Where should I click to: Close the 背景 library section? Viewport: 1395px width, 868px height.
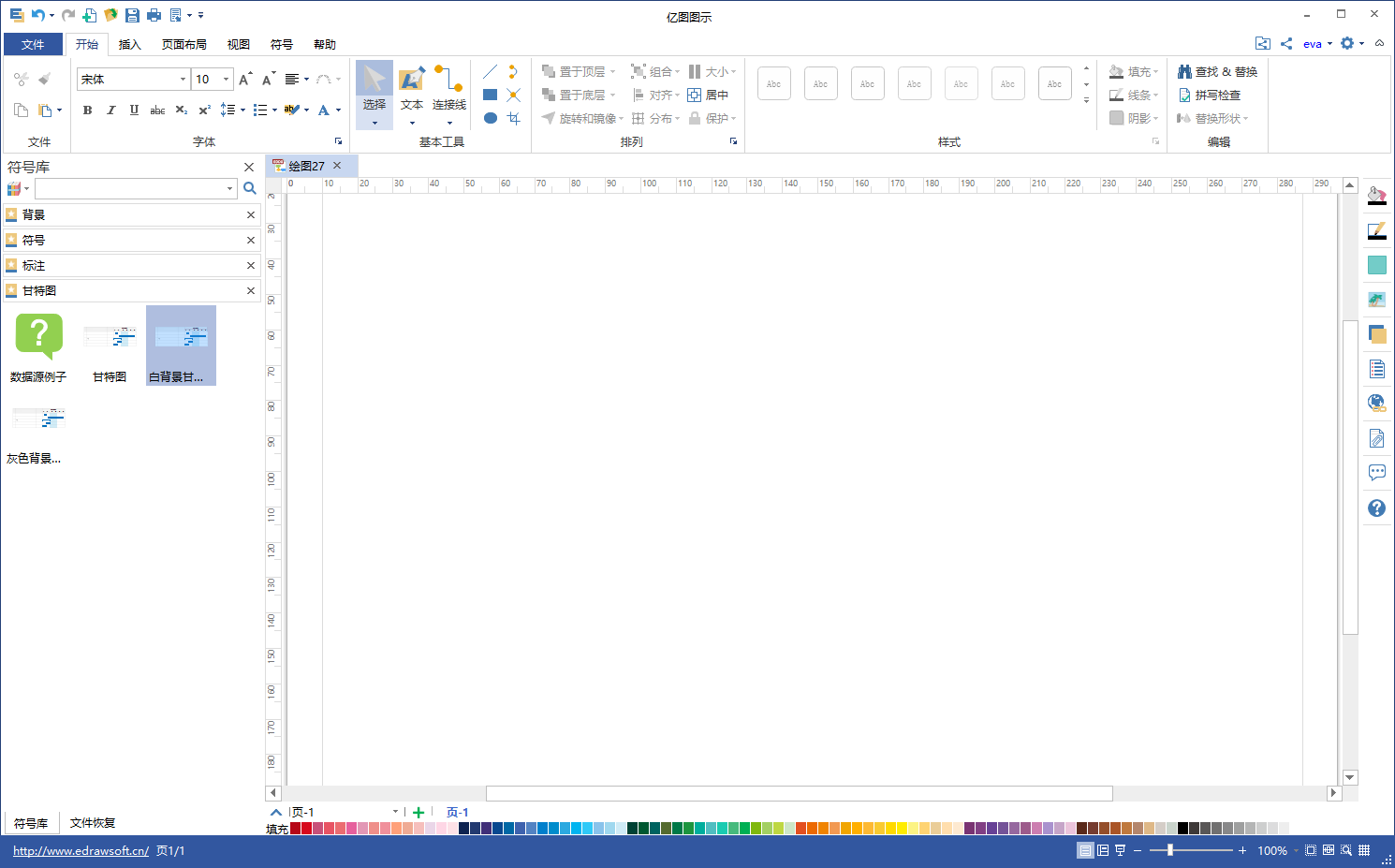point(251,214)
